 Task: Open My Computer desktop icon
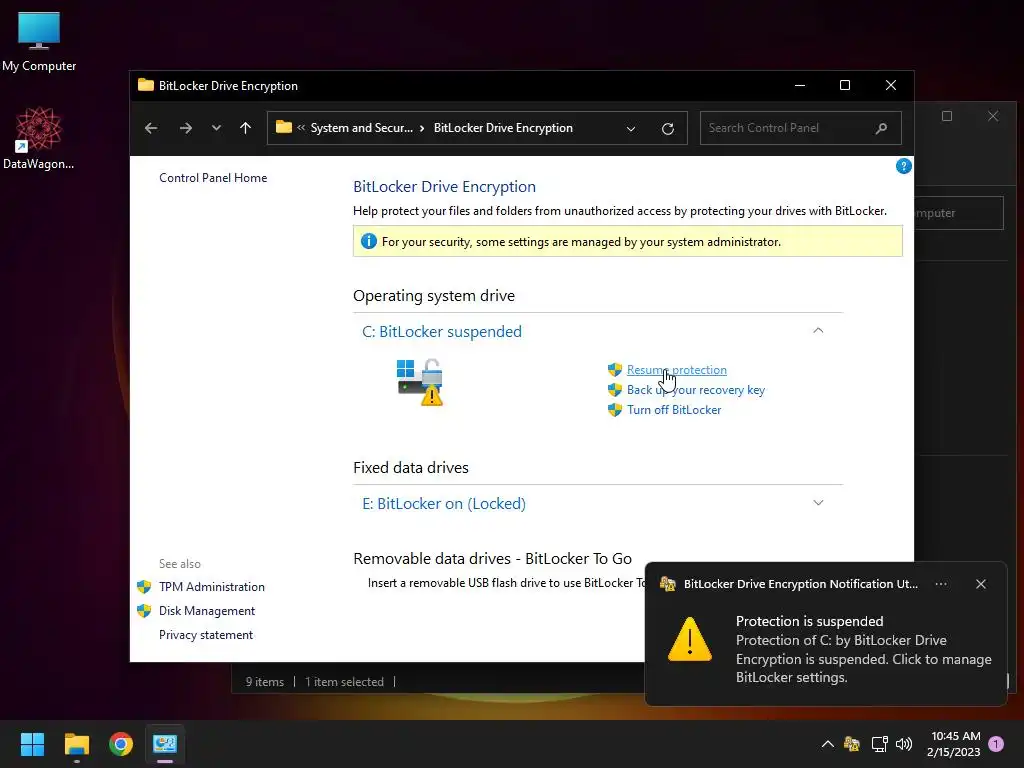(39, 41)
